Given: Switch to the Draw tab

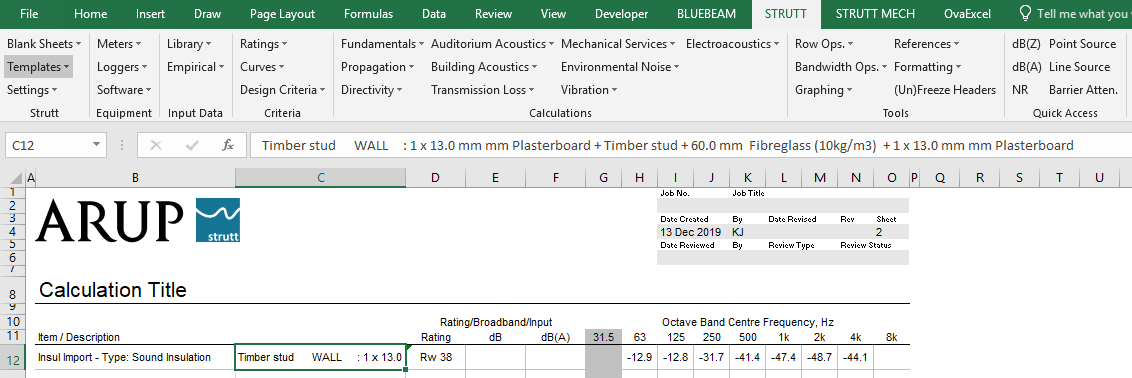Looking at the screenshot, I should 208,14.
